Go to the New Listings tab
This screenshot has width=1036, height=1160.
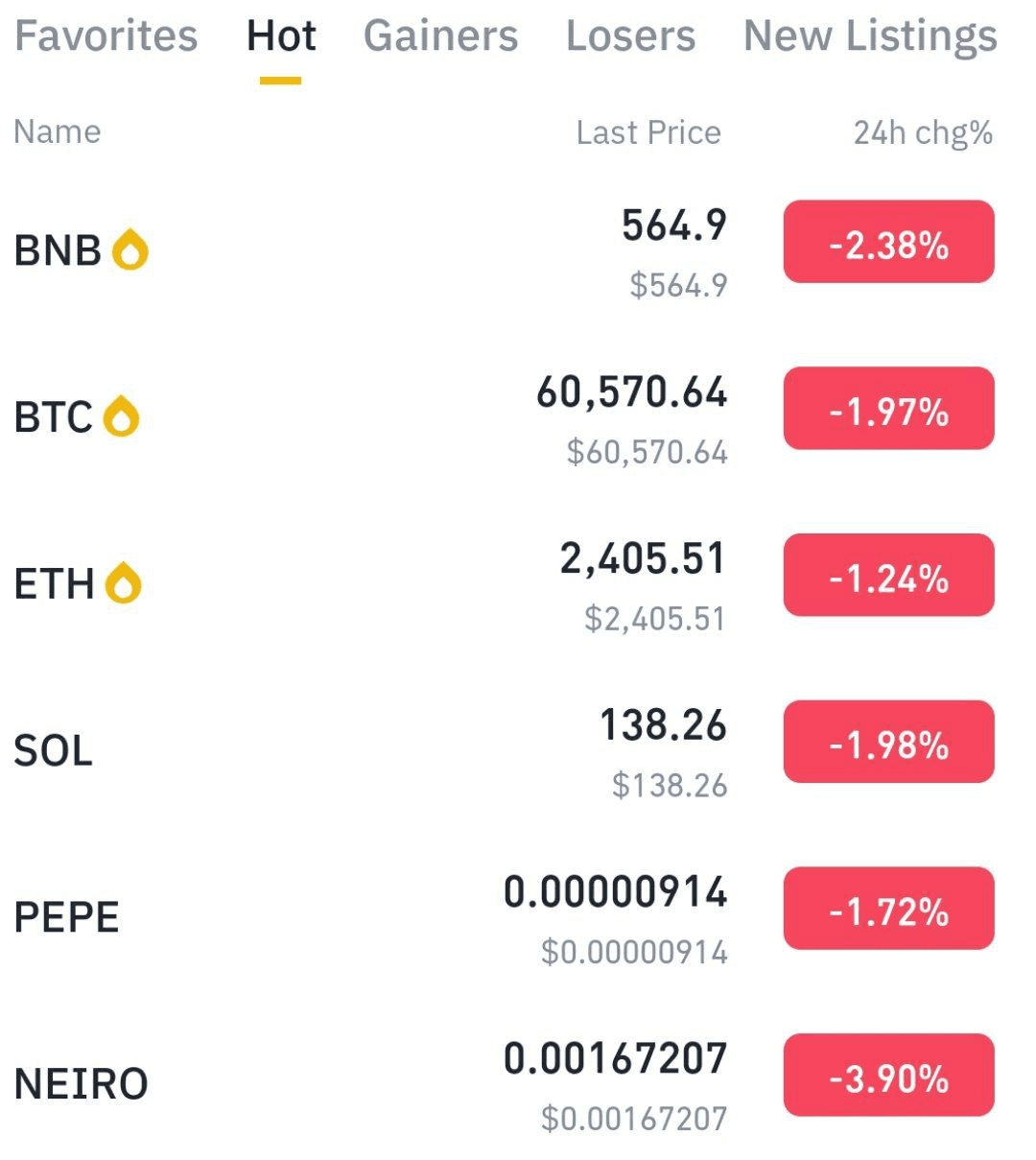pos(870,36)
